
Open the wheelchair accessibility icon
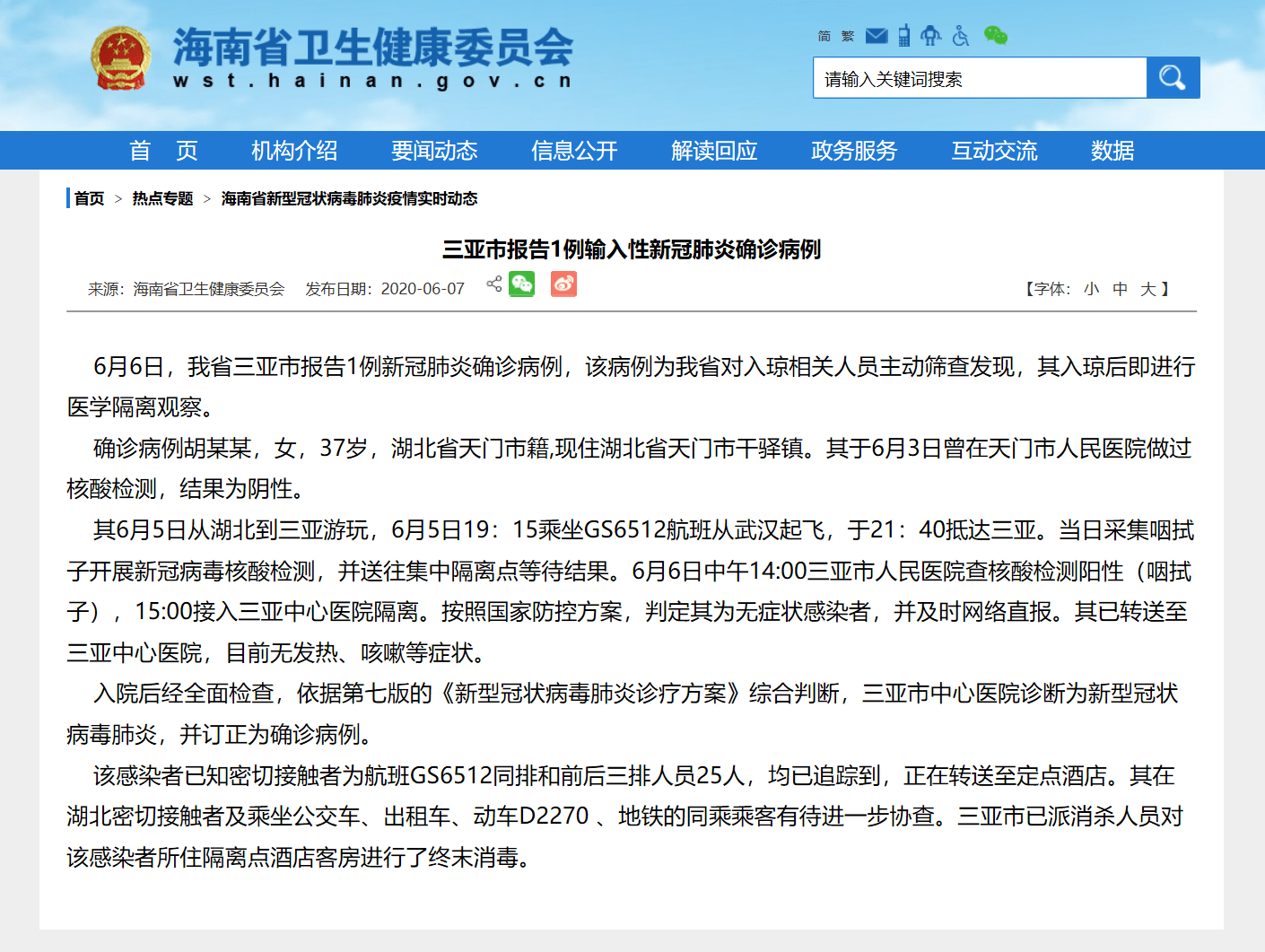961,36
